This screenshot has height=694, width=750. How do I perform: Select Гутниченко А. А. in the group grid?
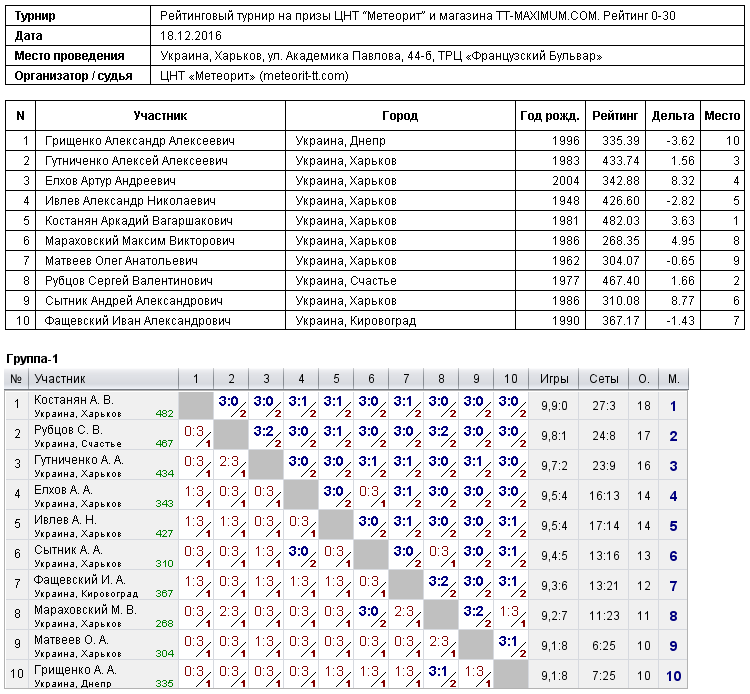(x=79, y=460)
